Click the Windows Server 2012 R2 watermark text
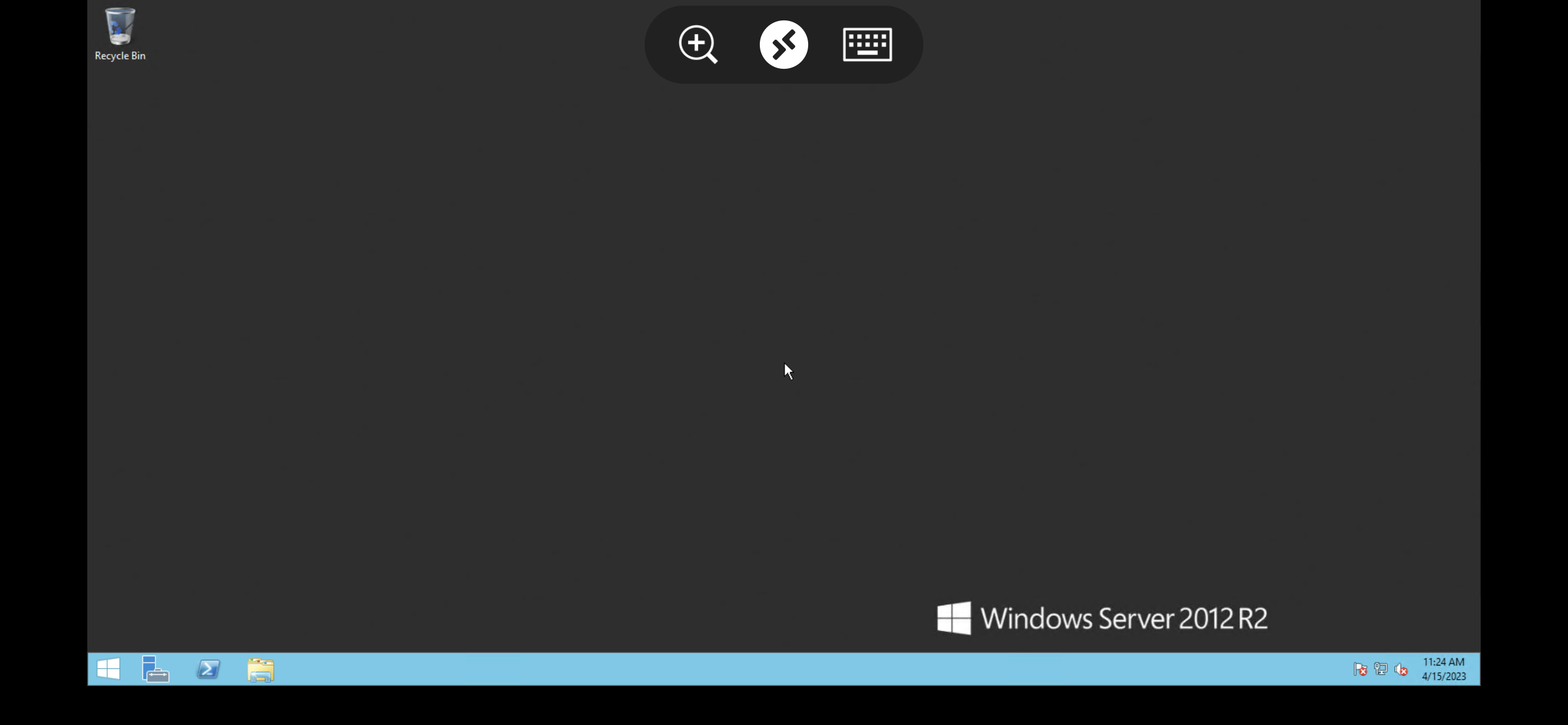Image resolution: width=1568 pixels, height=725 pixels. tap(1124, 618)
